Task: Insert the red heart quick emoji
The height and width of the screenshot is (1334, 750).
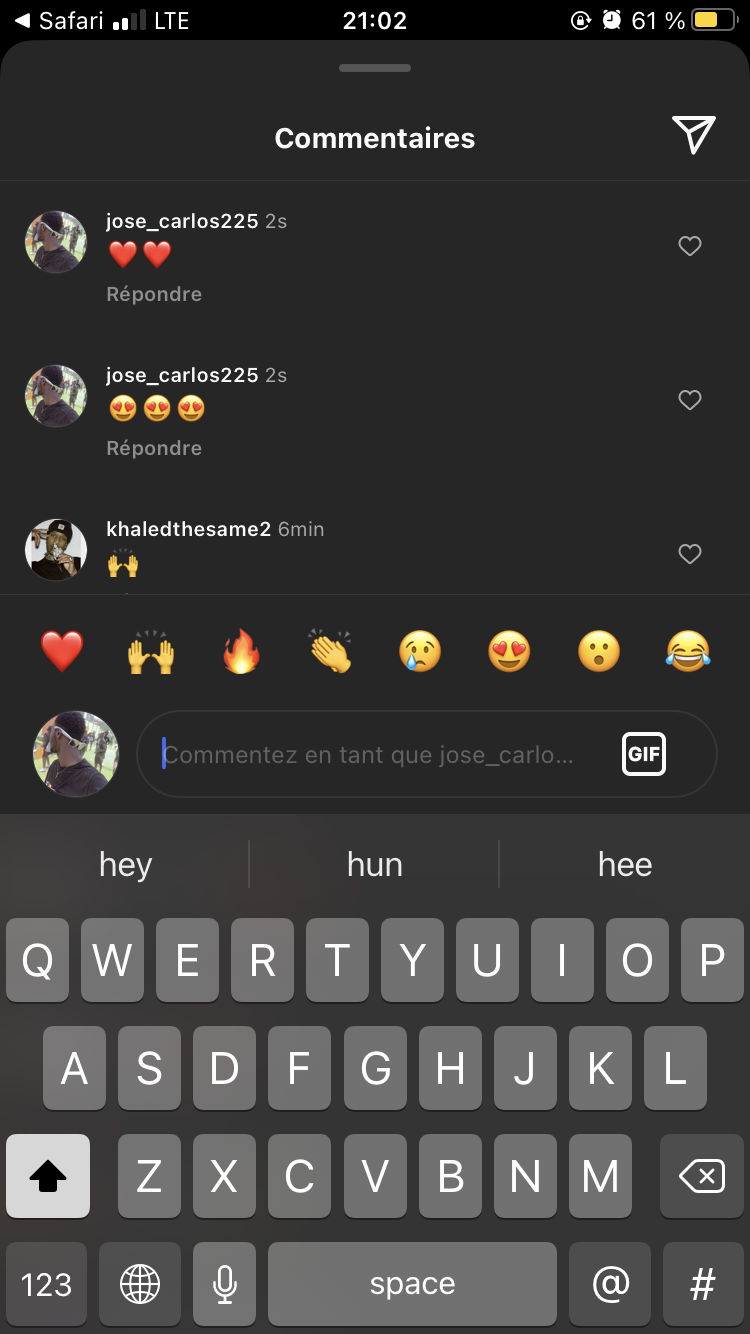Action: point(62,652)
